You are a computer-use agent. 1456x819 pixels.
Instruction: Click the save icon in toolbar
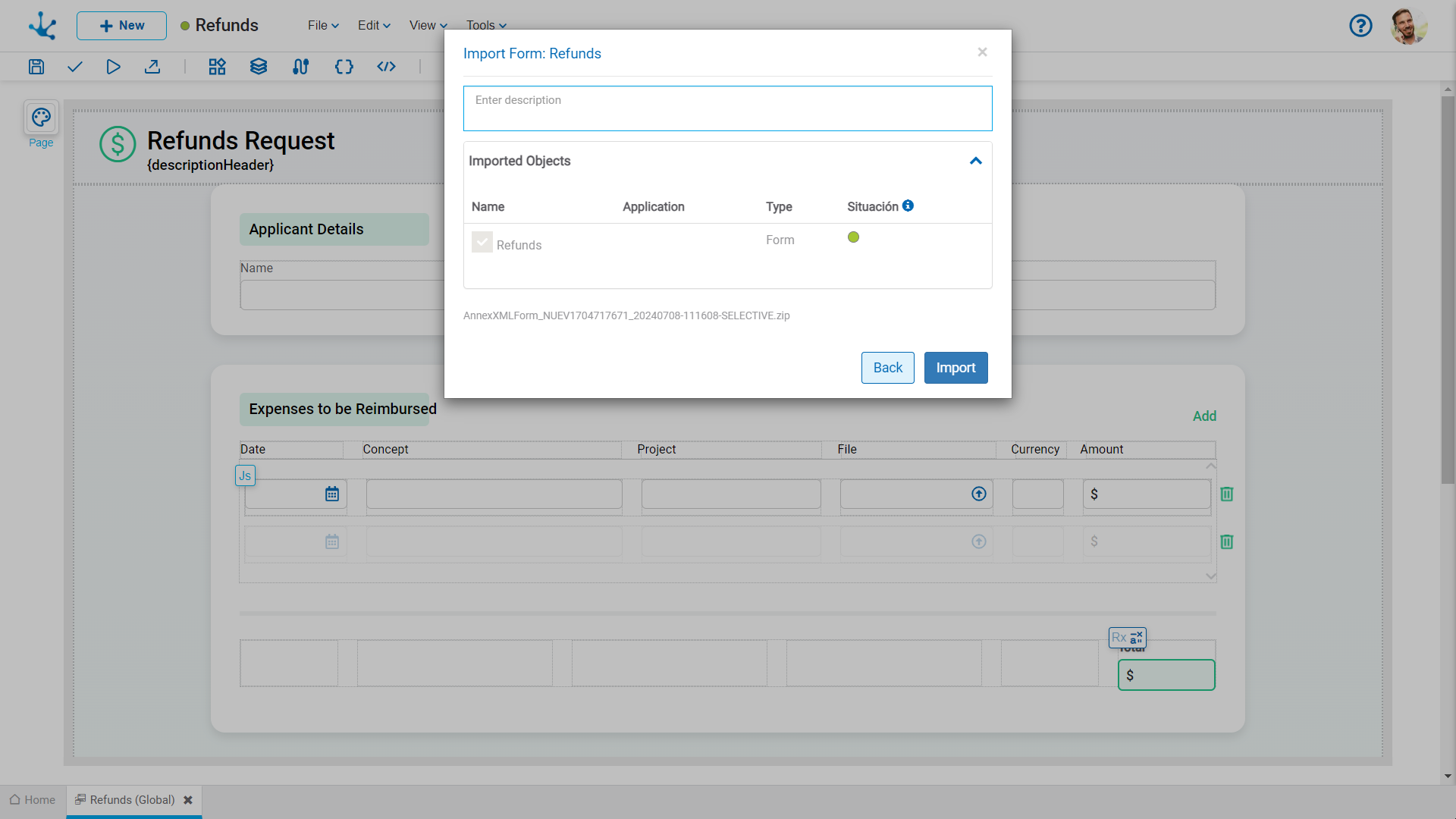[x=36, y=67]
